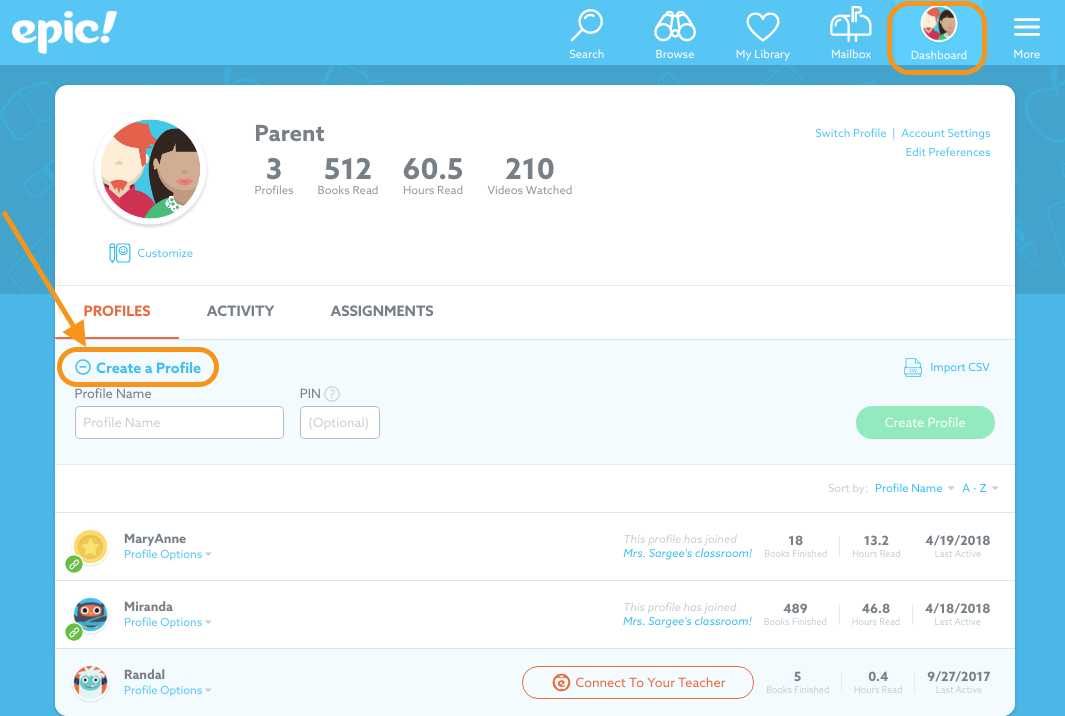Open Switch Profile link

click(x=850, y=133)
